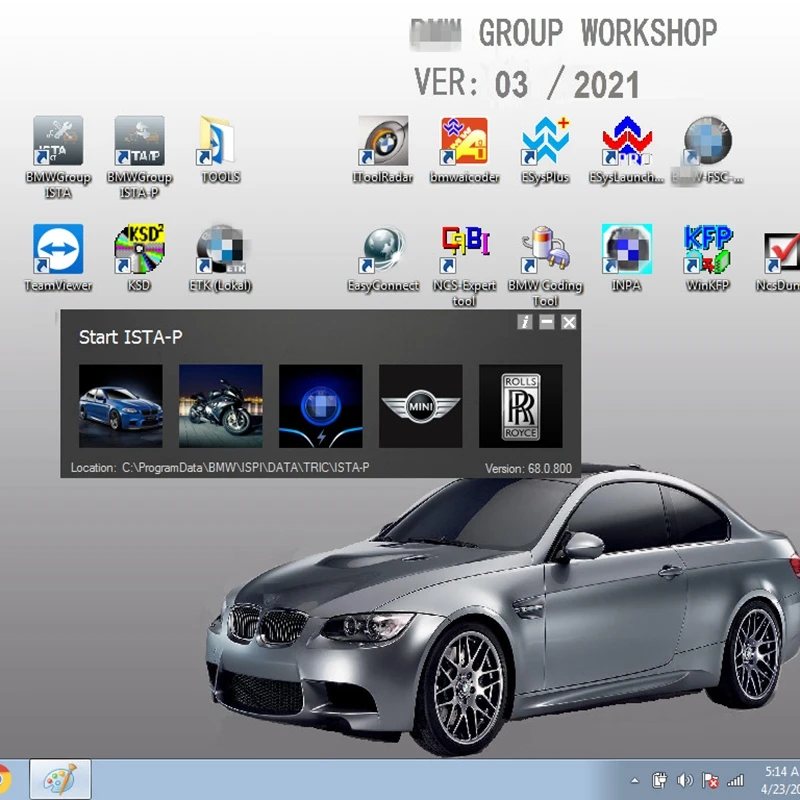
Task: Pick the Rolls Royce brand tile
Action: pyautogui.click(x=521, y=405)
